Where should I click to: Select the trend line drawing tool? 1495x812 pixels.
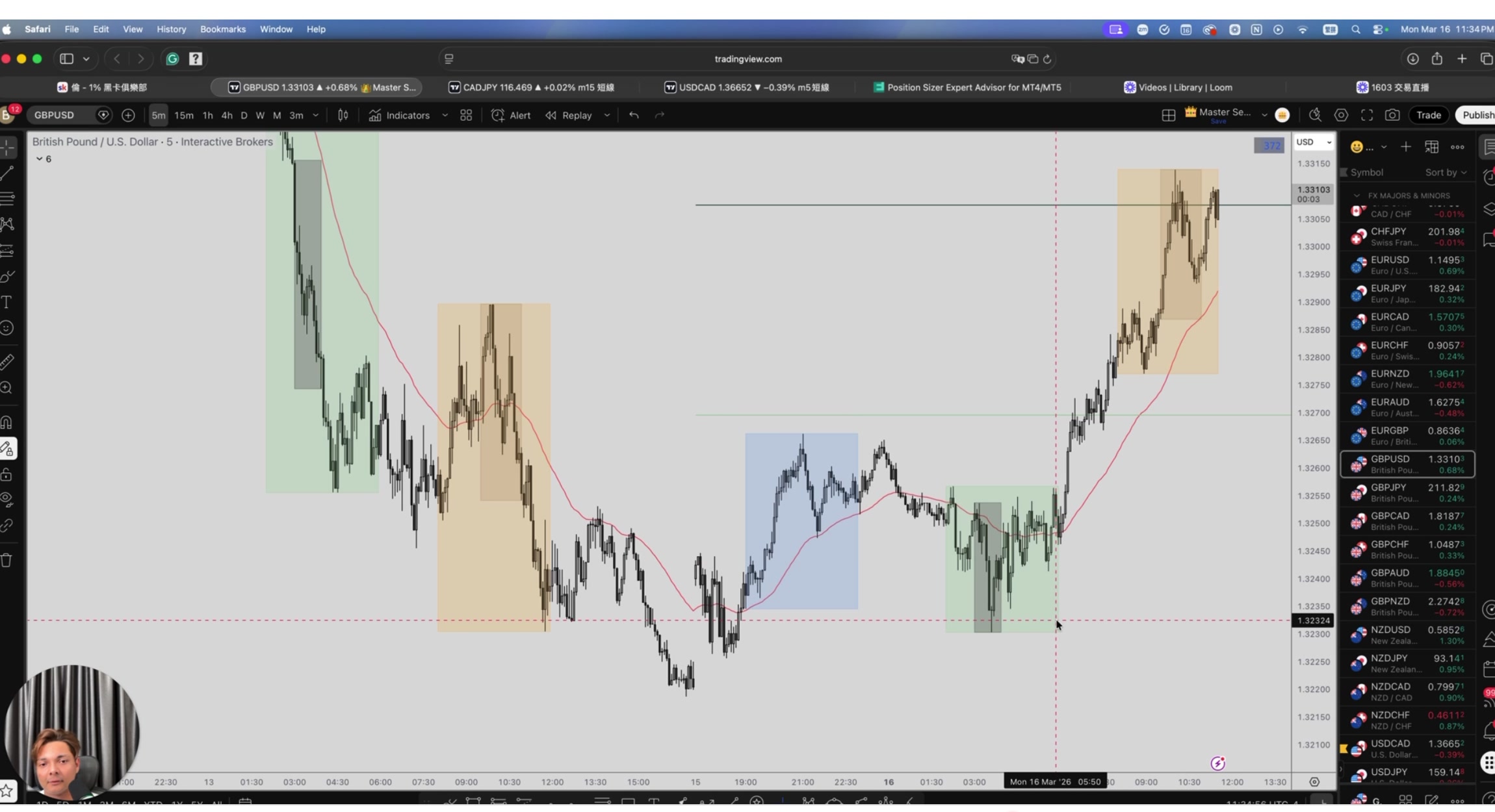(x=8, y=173)
